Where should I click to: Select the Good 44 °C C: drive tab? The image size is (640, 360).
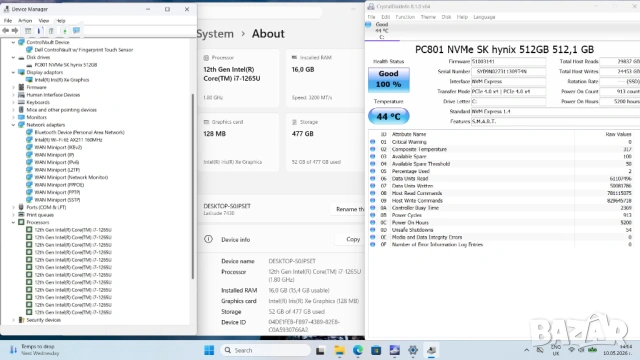click(382, 31)
